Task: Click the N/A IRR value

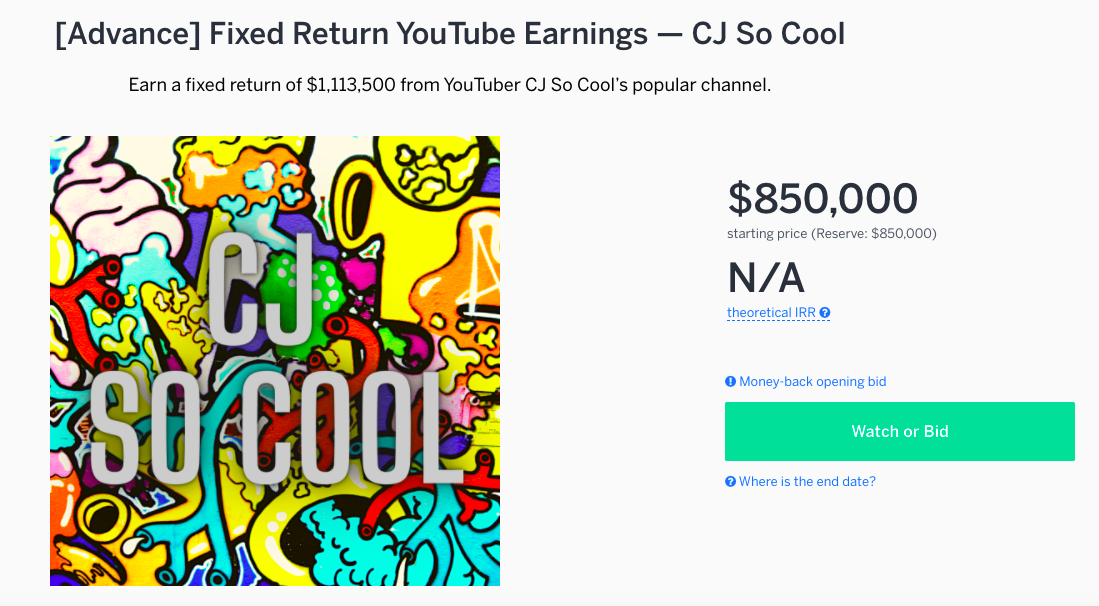Action: (765, 278)
